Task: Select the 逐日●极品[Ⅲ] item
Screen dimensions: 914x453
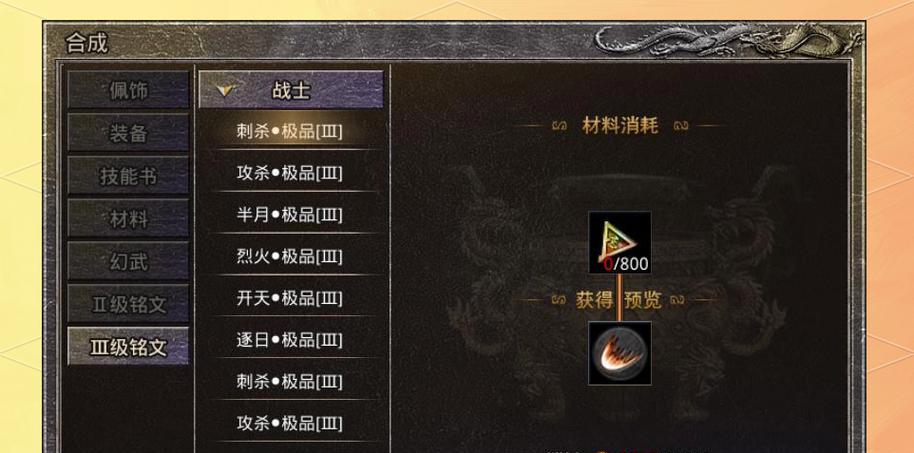Action: coord(290,339)
